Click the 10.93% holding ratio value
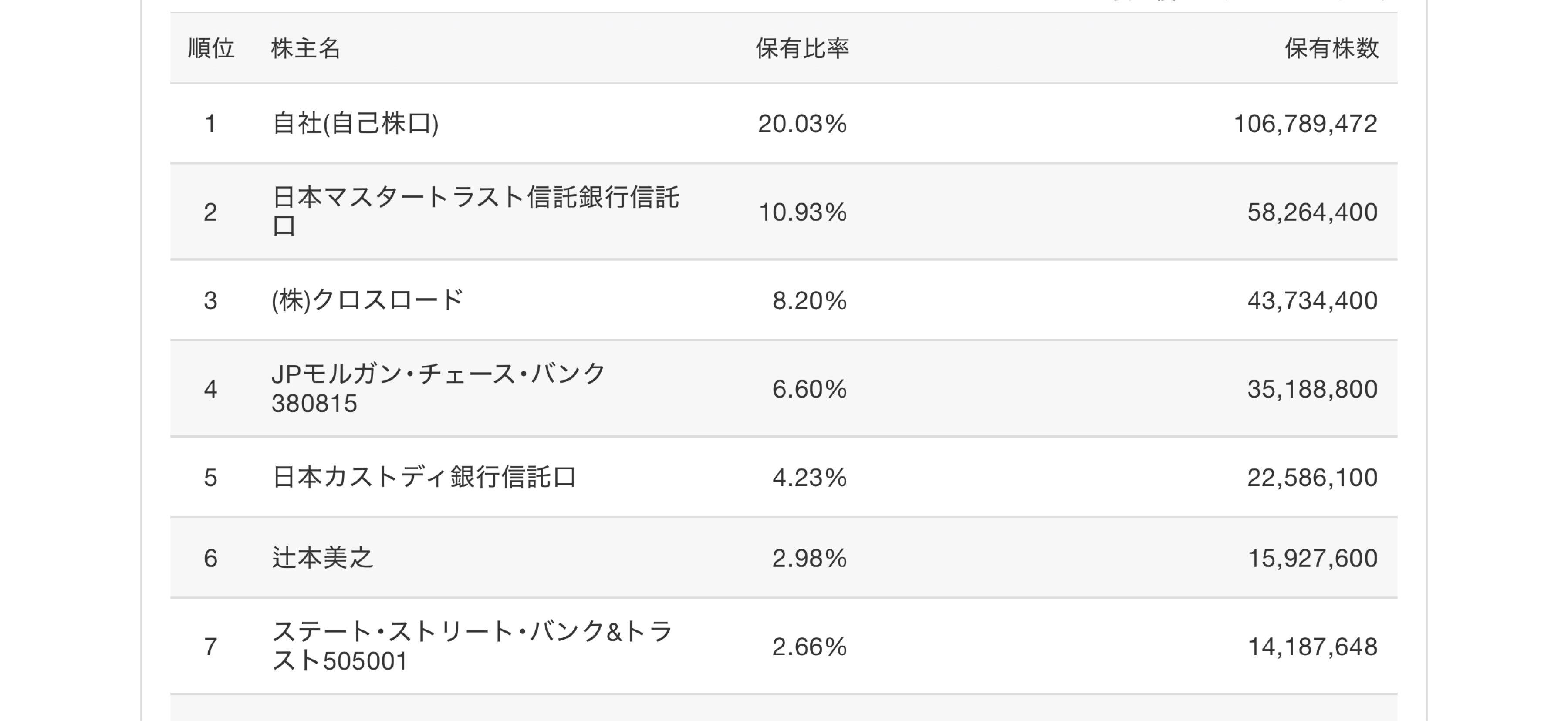 click(802, 212)
